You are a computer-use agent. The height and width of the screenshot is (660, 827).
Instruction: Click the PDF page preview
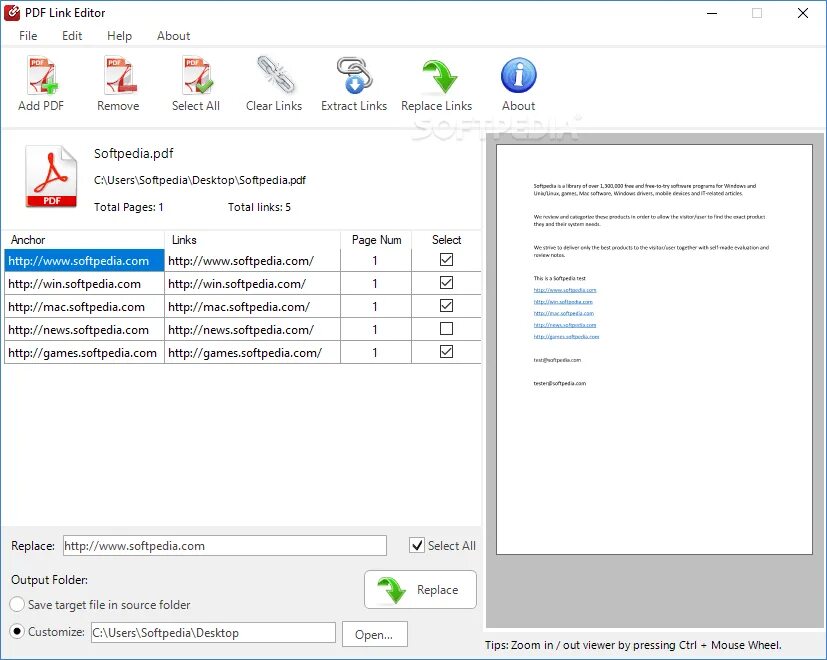(x=654, y=349)
